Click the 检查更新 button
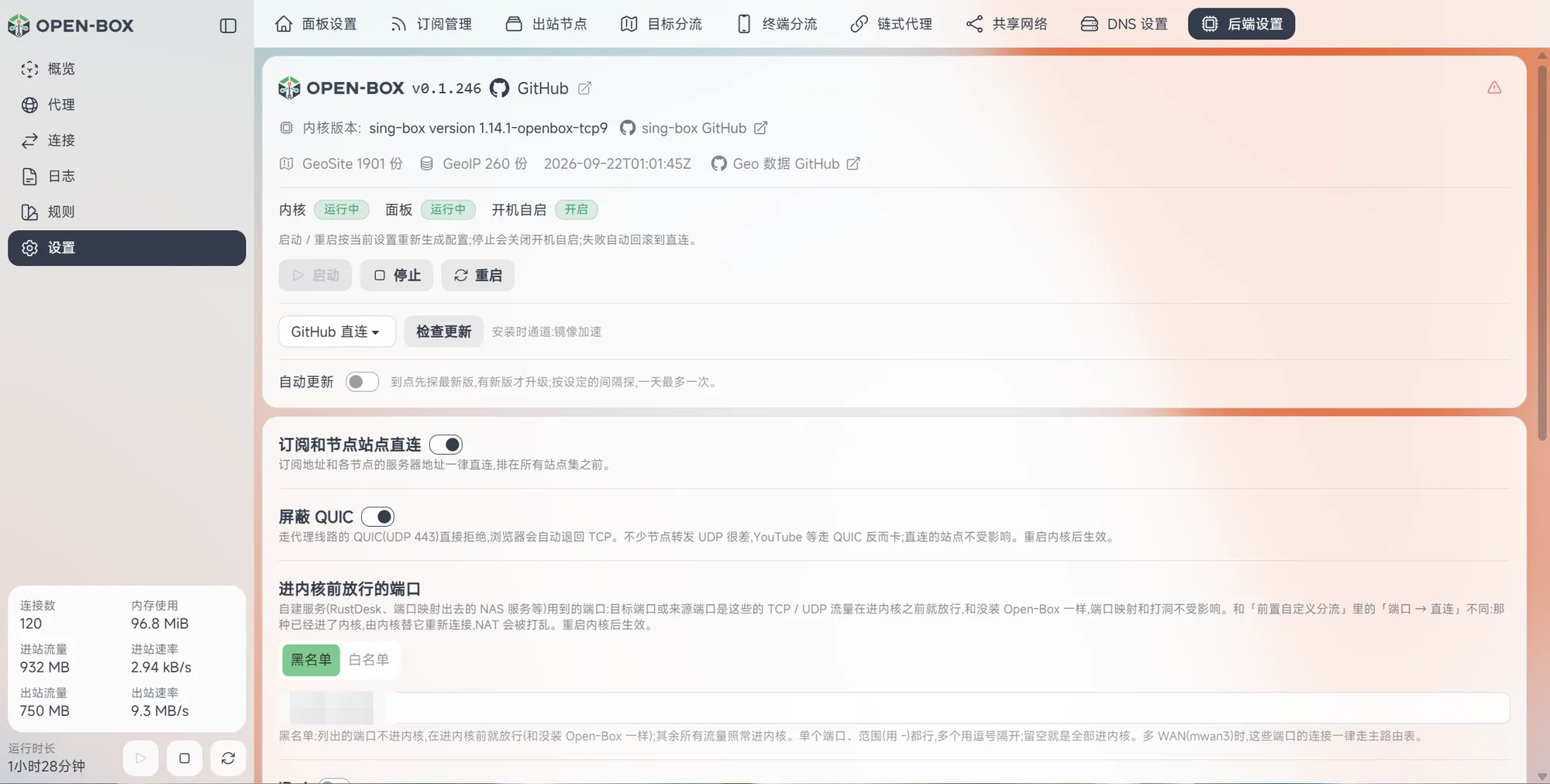Viewport: 1550px width, 784px height. pos(444,332)
